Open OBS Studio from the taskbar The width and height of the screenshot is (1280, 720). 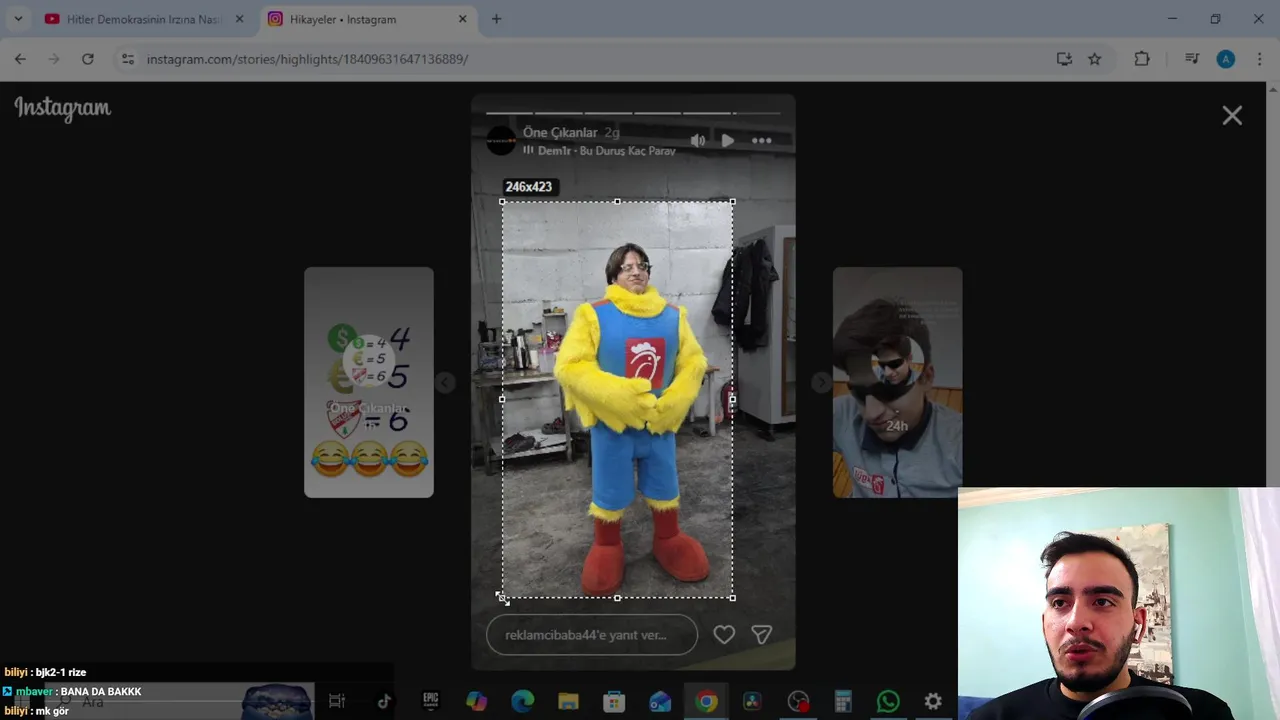pyautogui.click(x=798, y=702)
